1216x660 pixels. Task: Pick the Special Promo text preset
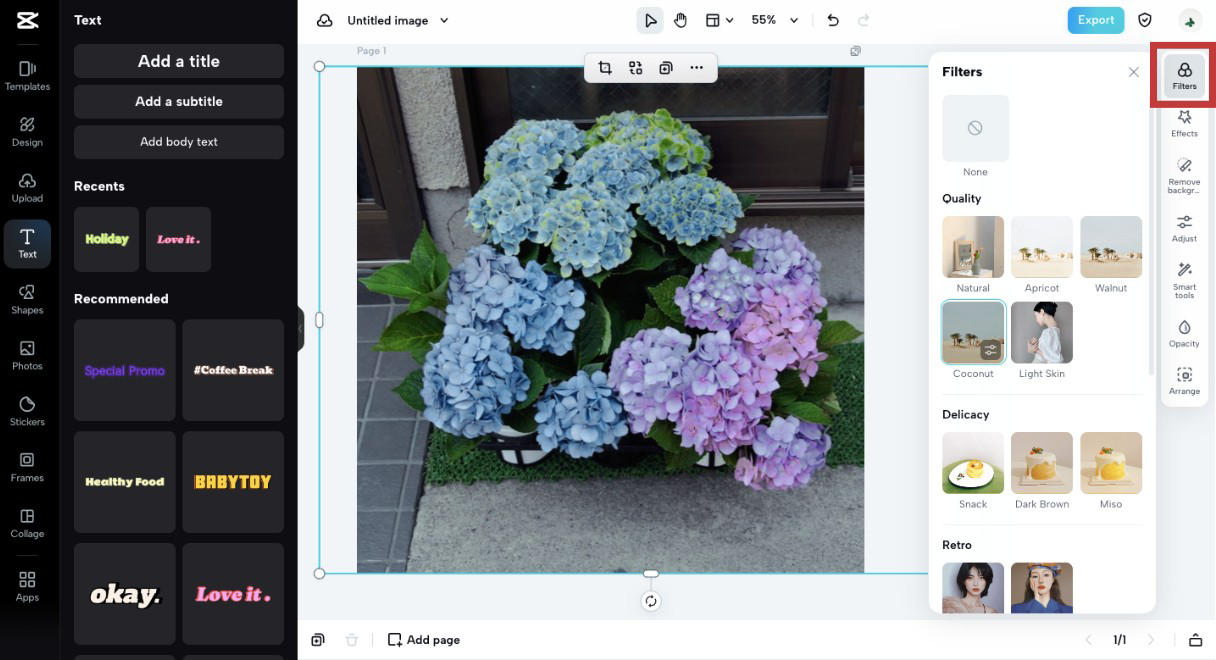coord(125,370)
